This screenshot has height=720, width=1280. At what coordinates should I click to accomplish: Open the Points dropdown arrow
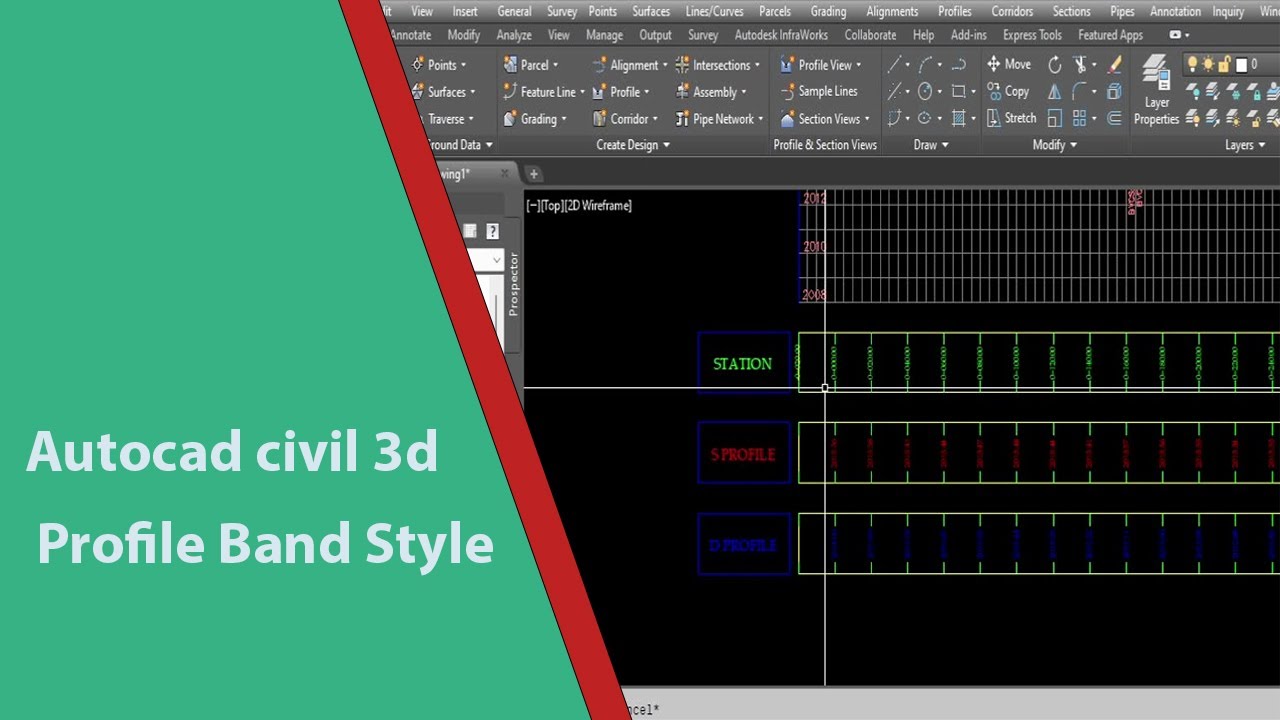click(463, 66)
